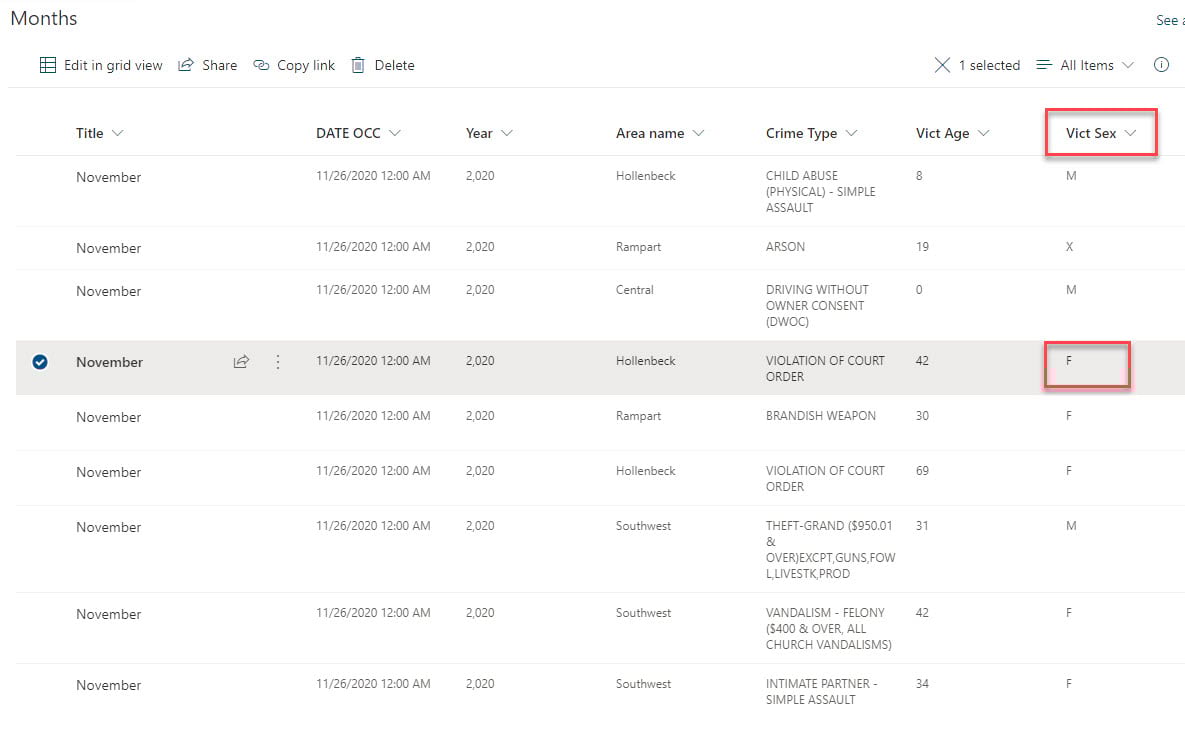Open the Crime Type column header menu
This screenshot has height=730, width=1185.
pyautogui.click(x=852, y=133)
